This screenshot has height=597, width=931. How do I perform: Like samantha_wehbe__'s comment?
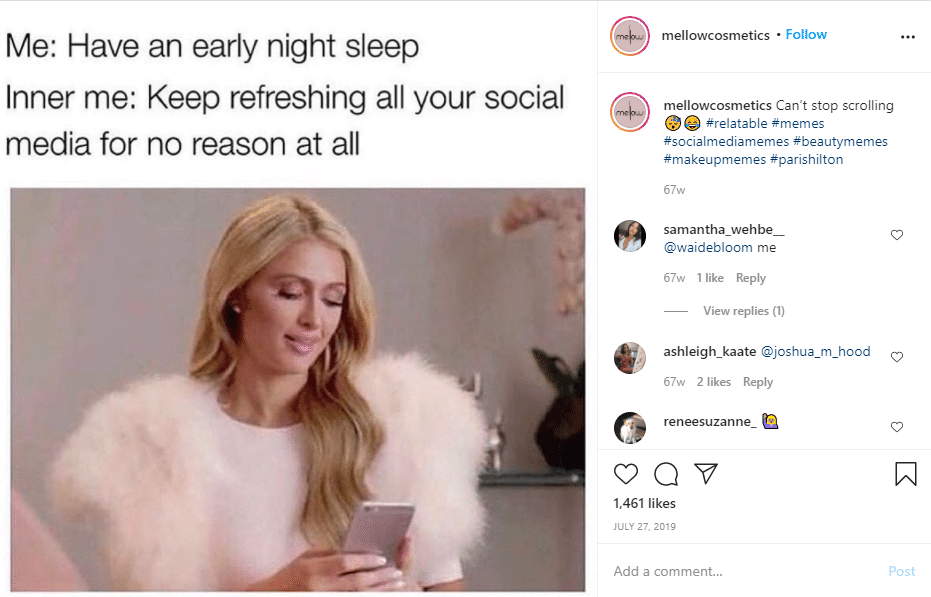(897, 235)
